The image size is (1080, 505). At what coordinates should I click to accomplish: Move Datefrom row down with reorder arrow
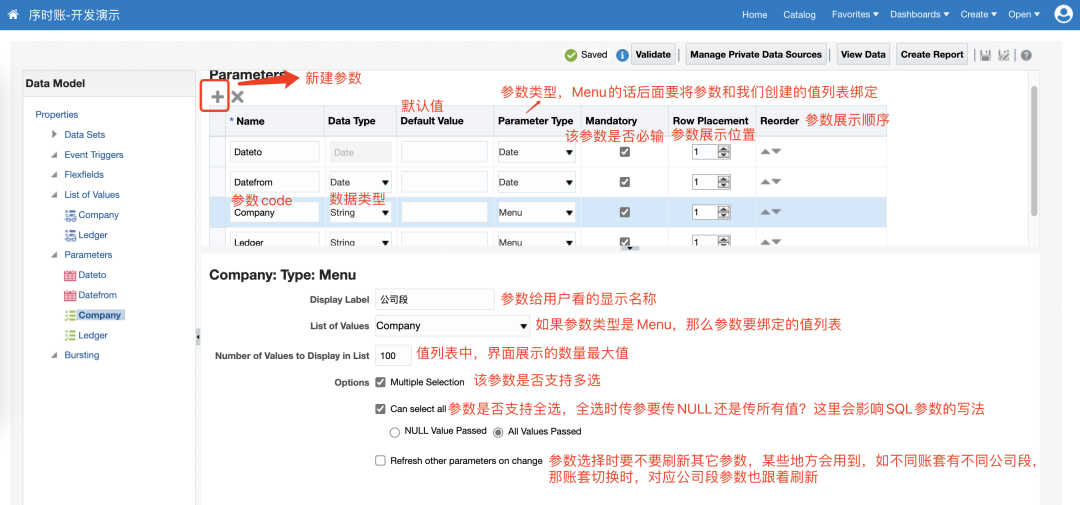[776, 182]
